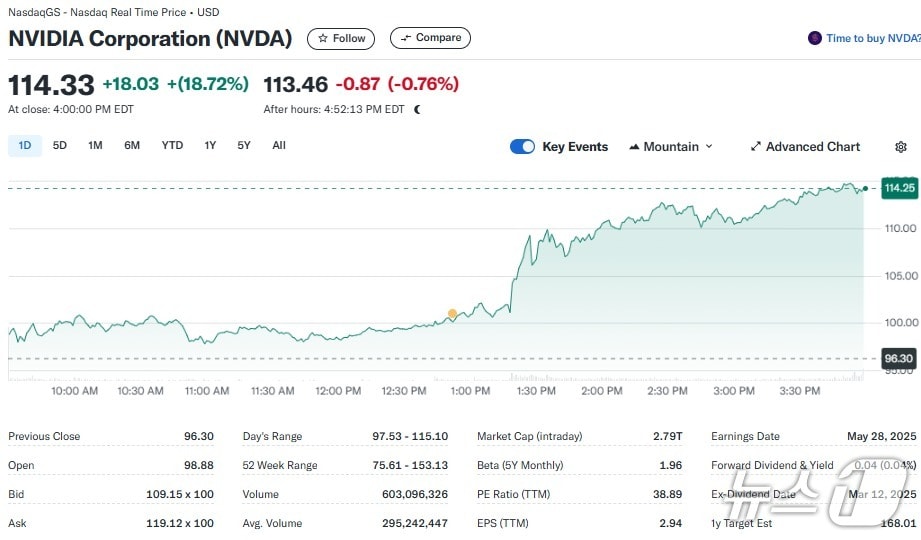Viewport: 921px width, 540px height.
Task: Click the star icon in Follow button
Action: (323, 38)
